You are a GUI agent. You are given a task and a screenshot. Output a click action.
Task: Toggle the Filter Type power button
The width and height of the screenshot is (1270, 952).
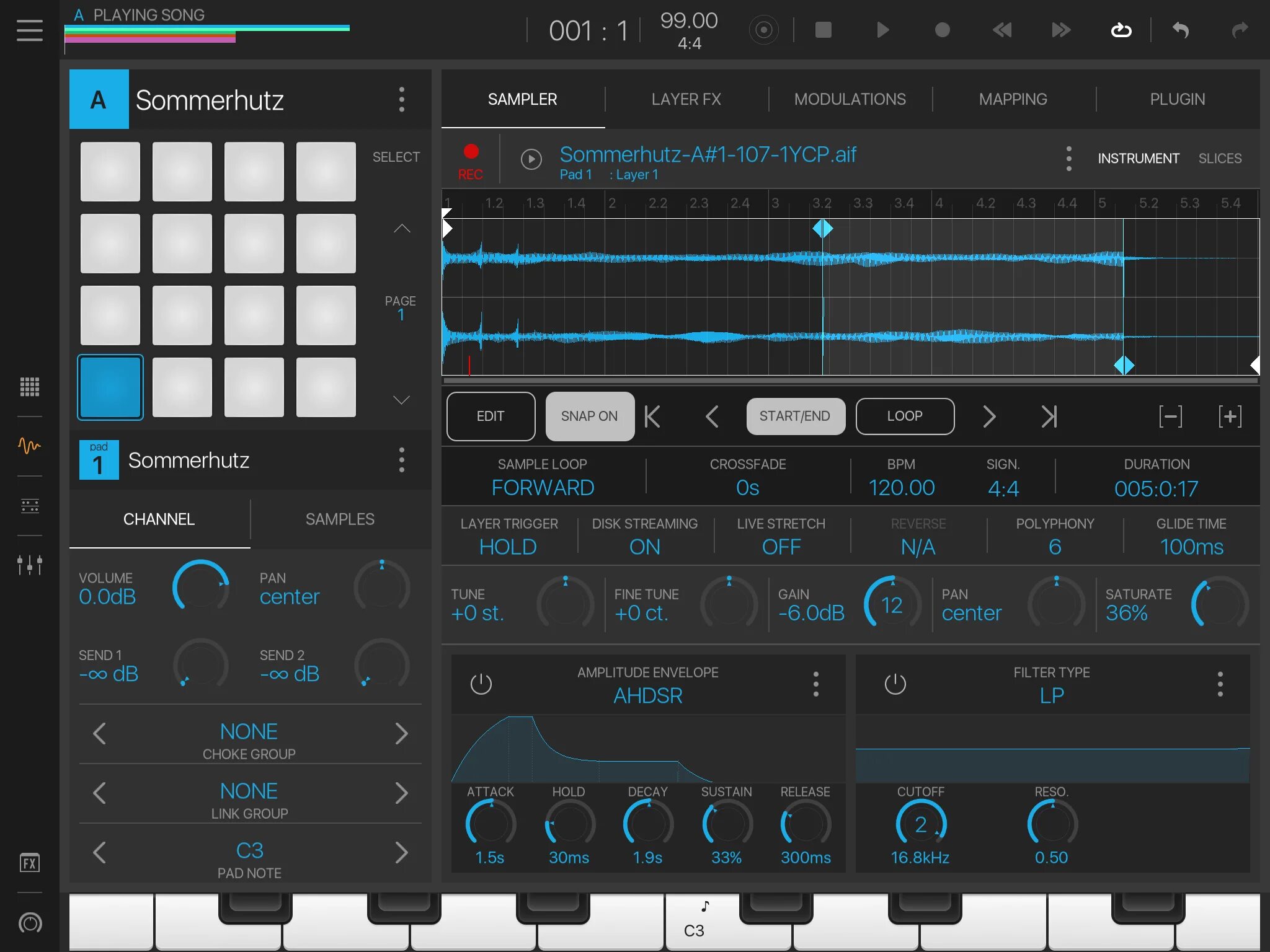click(x=895, y=684)
